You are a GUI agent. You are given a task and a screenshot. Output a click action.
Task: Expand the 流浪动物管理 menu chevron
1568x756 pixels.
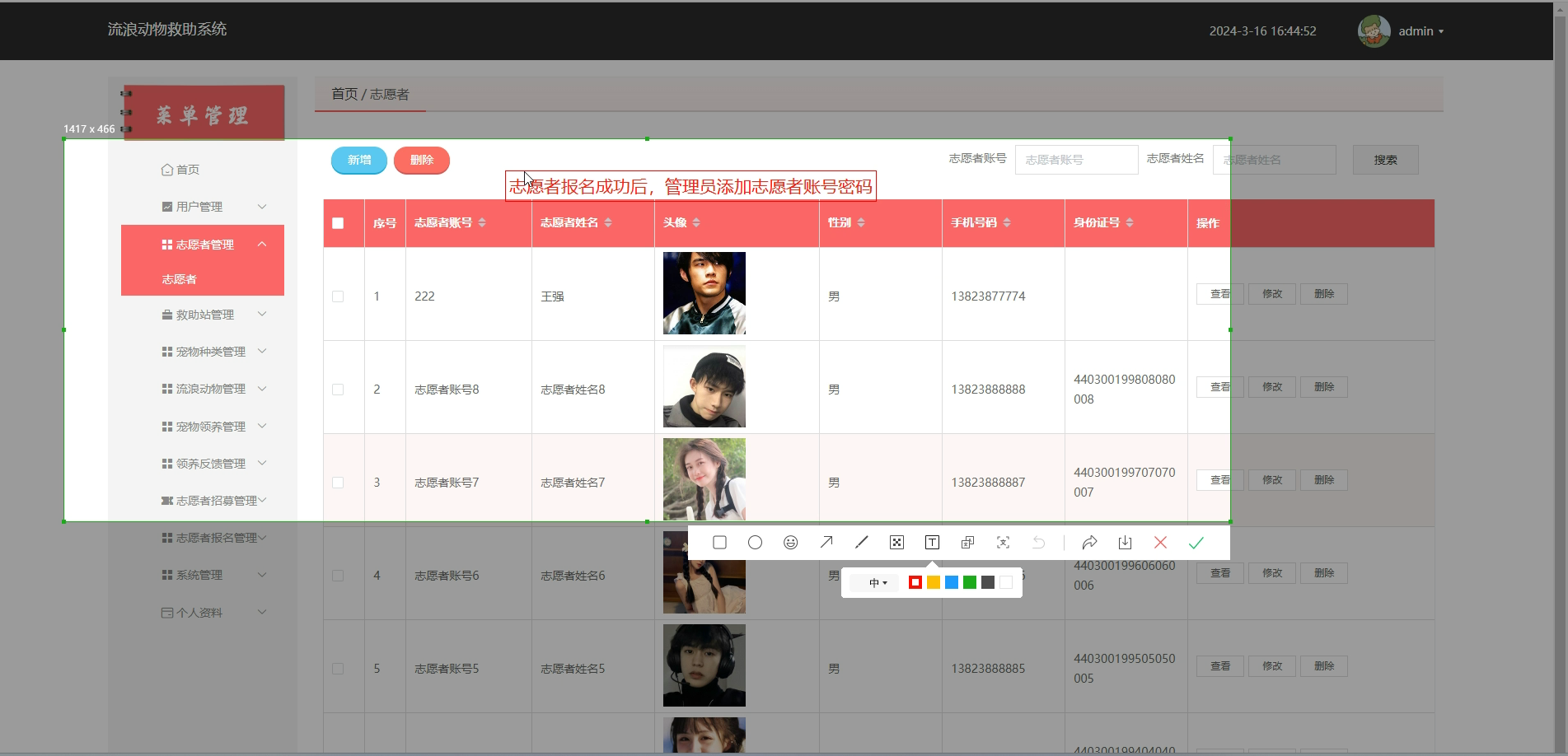pos(262,389)
